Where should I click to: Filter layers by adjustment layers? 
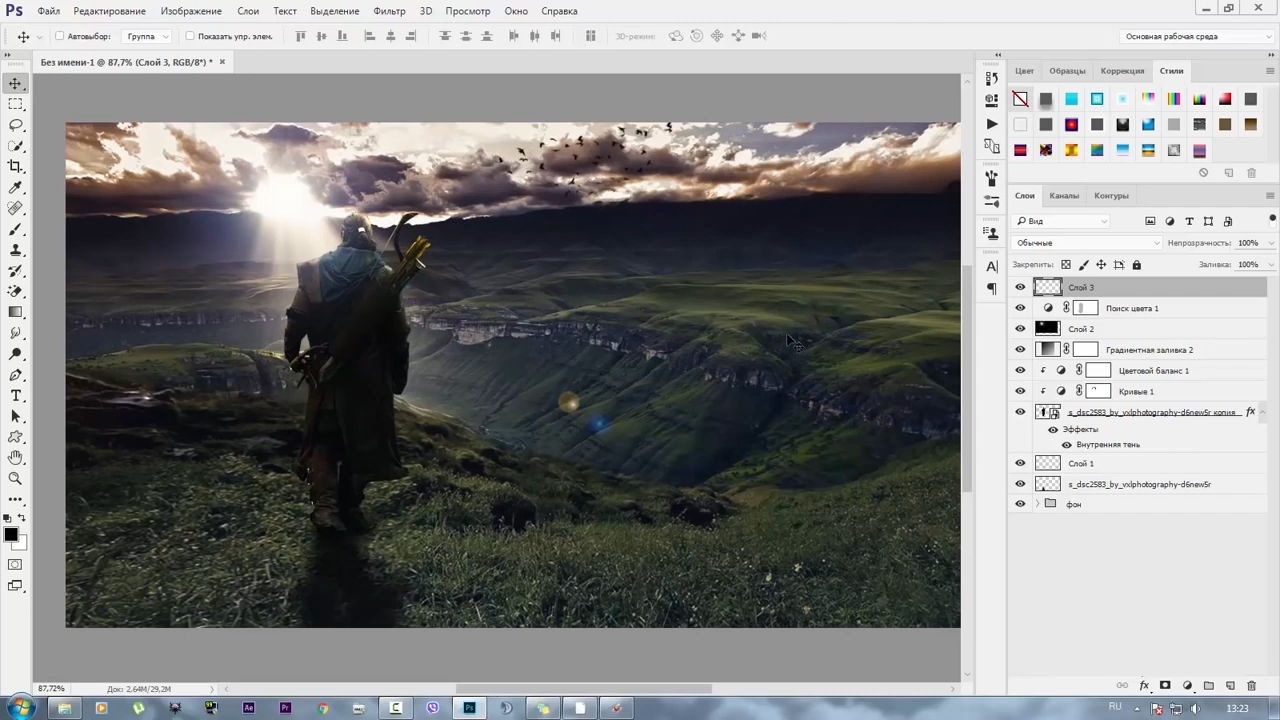coord(1170,221)
